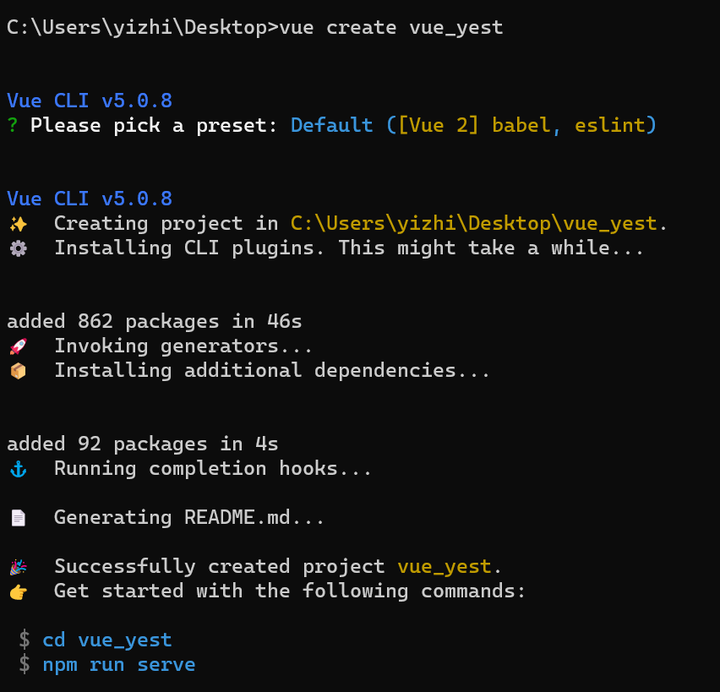Click the sparkles emoji before Creating project
Viewport: 720px width, 692px height.
[x=18, y=224]
